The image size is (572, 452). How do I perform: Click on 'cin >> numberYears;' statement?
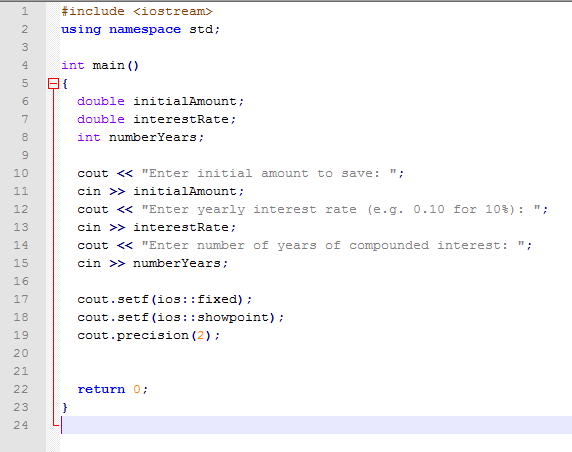point(152,263)
